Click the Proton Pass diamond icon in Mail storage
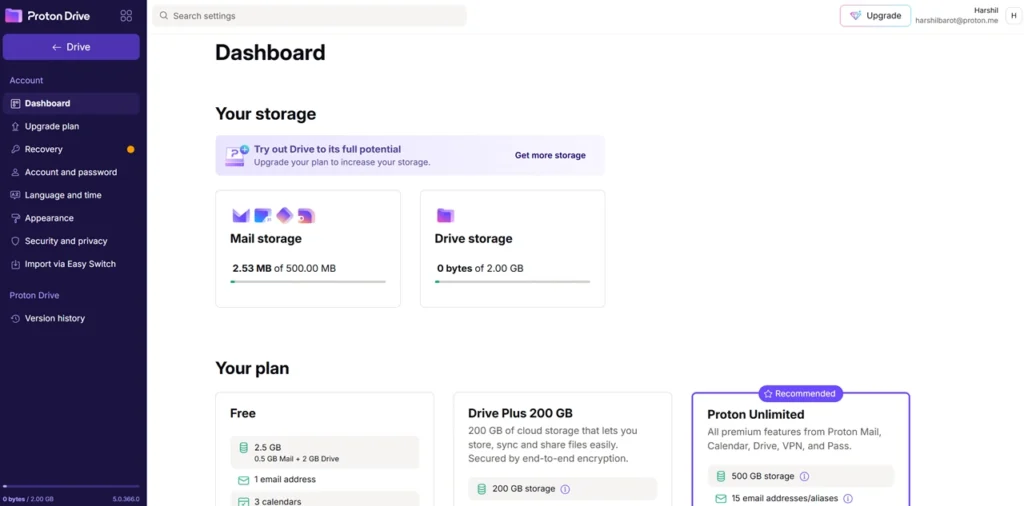Image resolution: width=1024 pixels, height=506 pixels. (x=284, y=215)
